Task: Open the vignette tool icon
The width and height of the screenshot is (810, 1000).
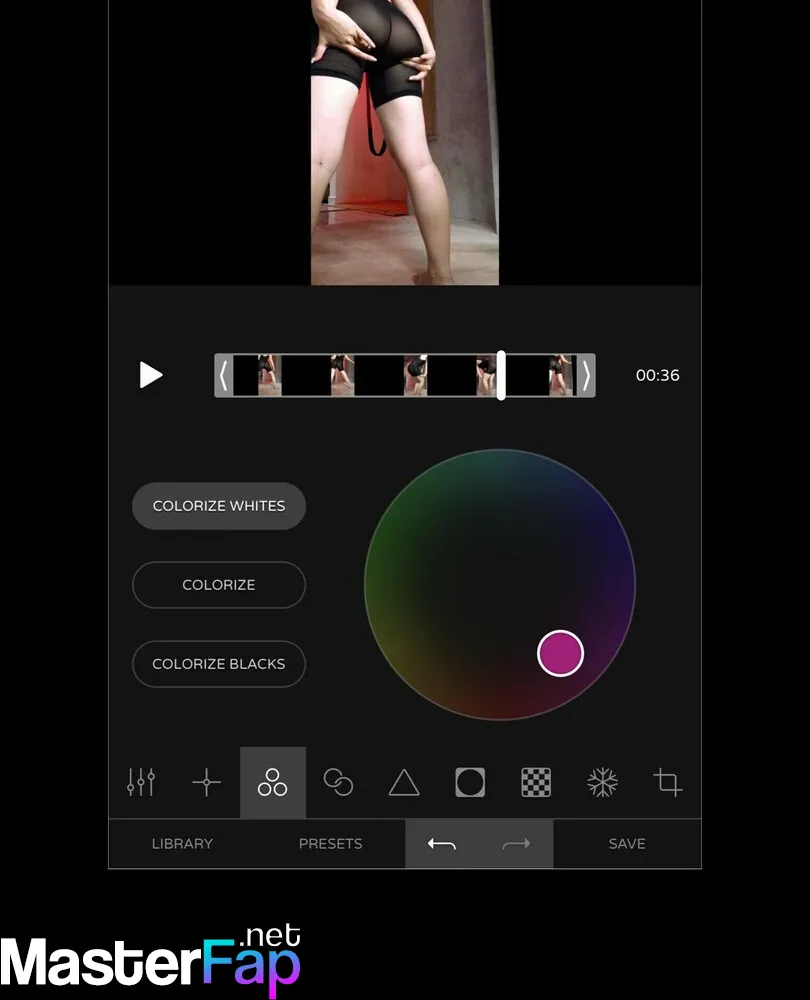Action: click(470, 782)
